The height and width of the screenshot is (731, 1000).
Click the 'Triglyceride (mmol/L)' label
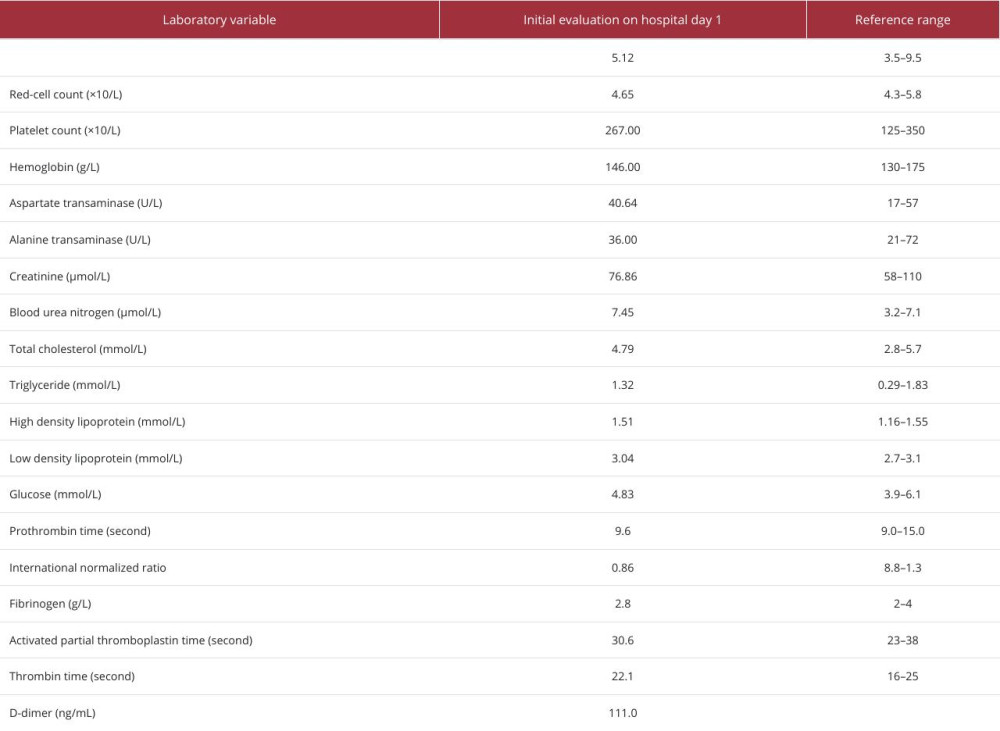pyautogui.click(x=64, y=385)
